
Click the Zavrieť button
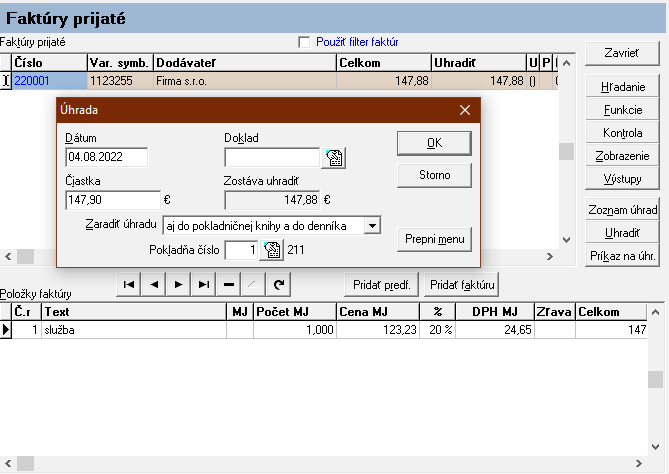[x=622, y=53]
